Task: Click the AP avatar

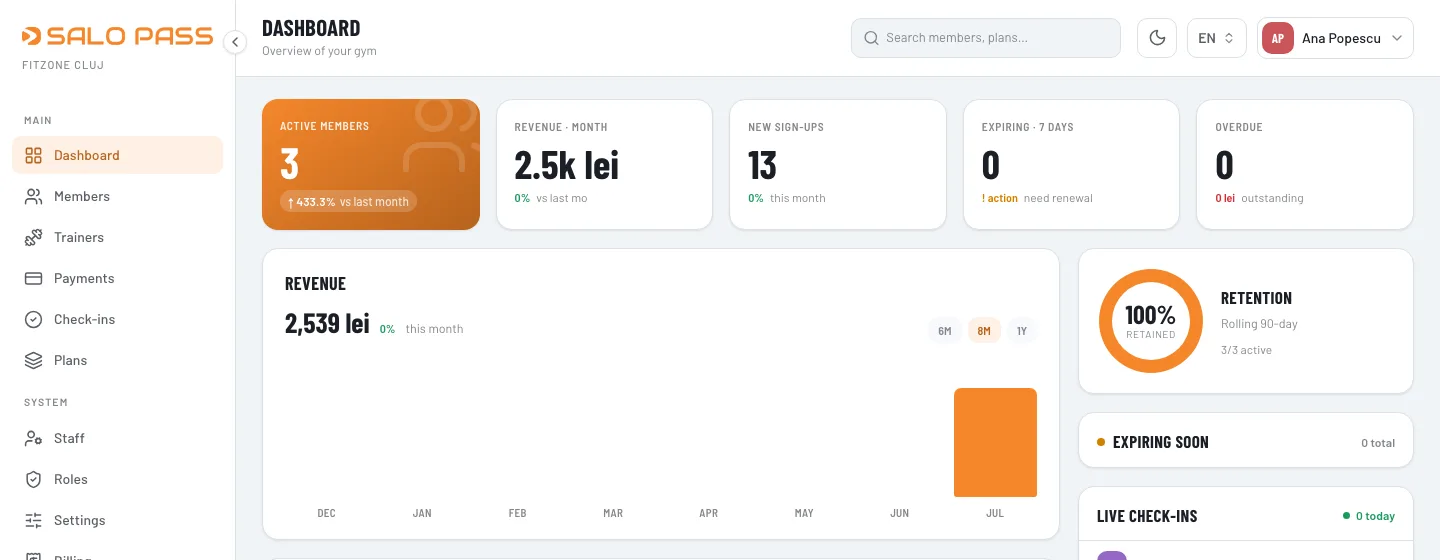Action: (x=1278, y=38)
